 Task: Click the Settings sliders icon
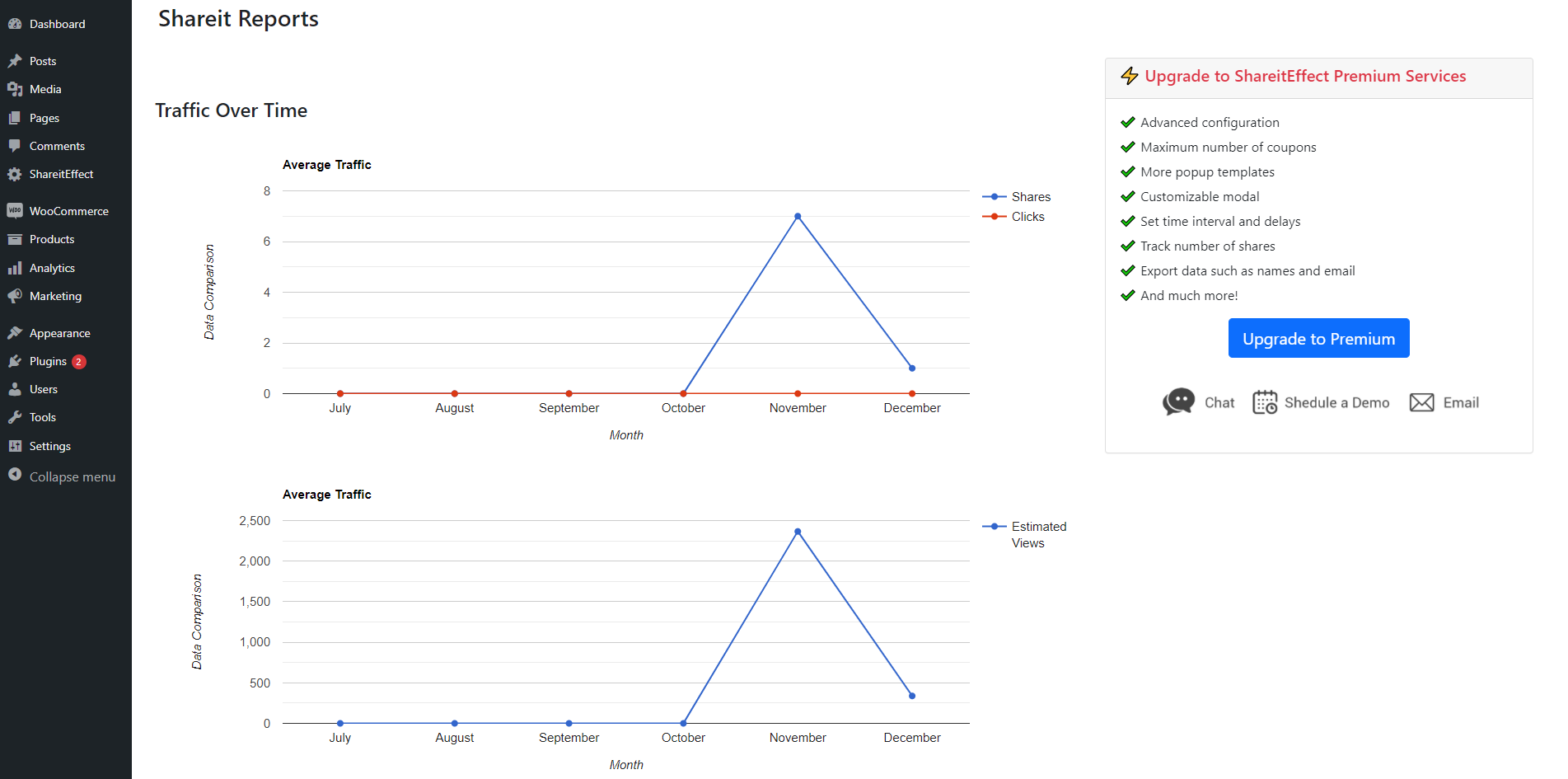(15, 446)
